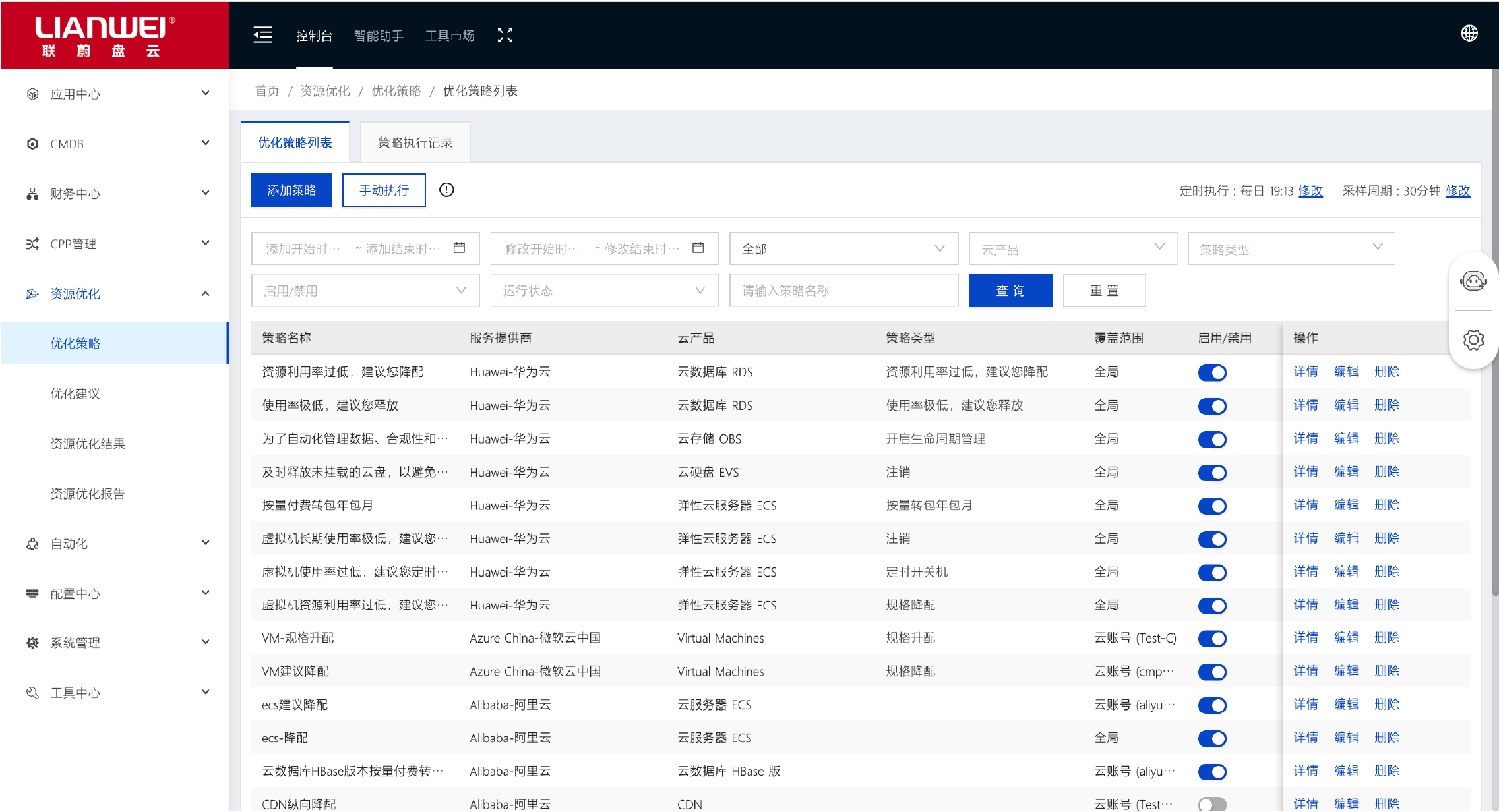Click 删除 for 云硬盘 EVS row
Image resolution: width=1499 pixels, height=812 pixels.
click(x=1387, y=471)
